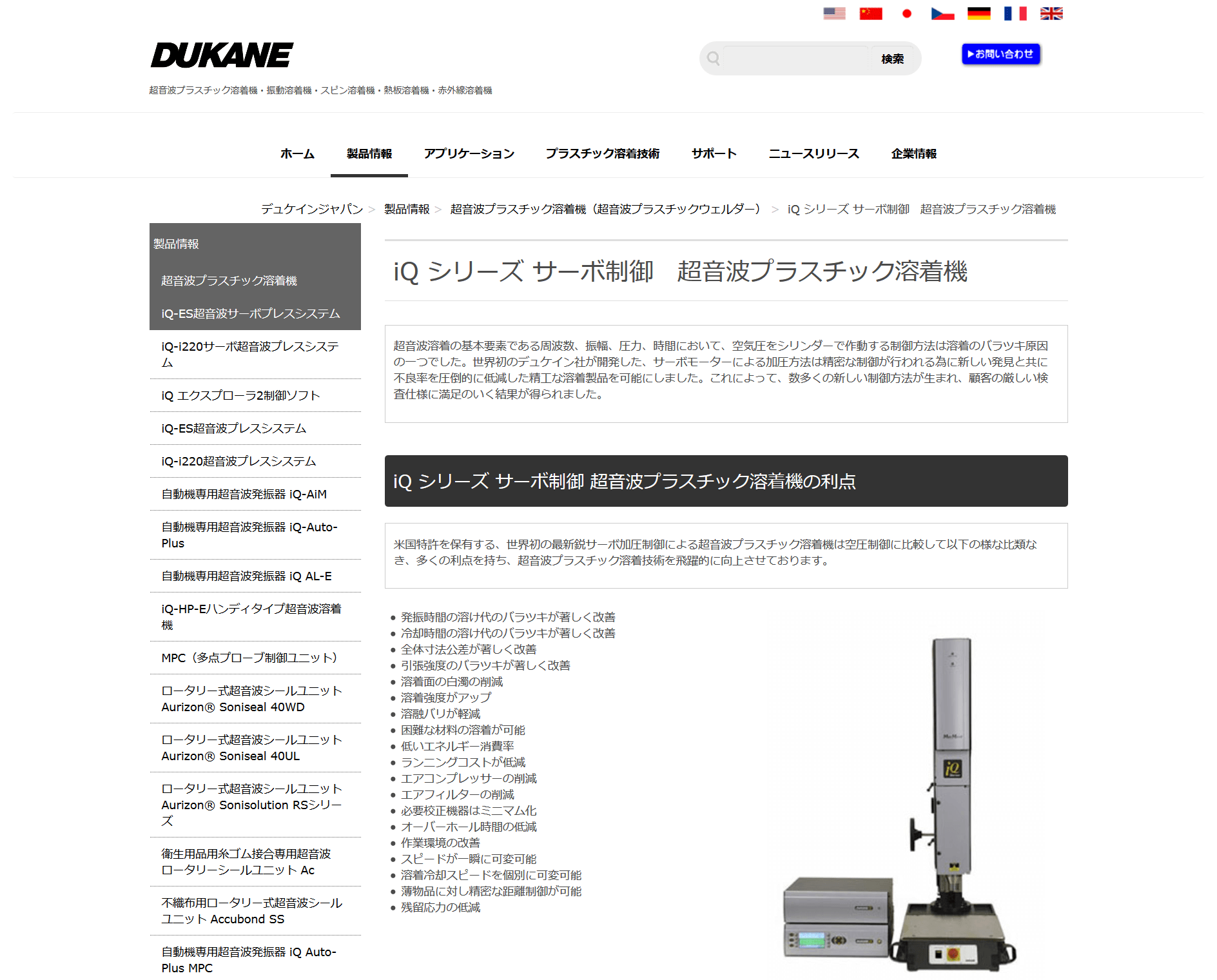Image resolution: width=1217 pixels, height=980 pixels.
Task: Open the サポート menu item
Action: point(714,153)
